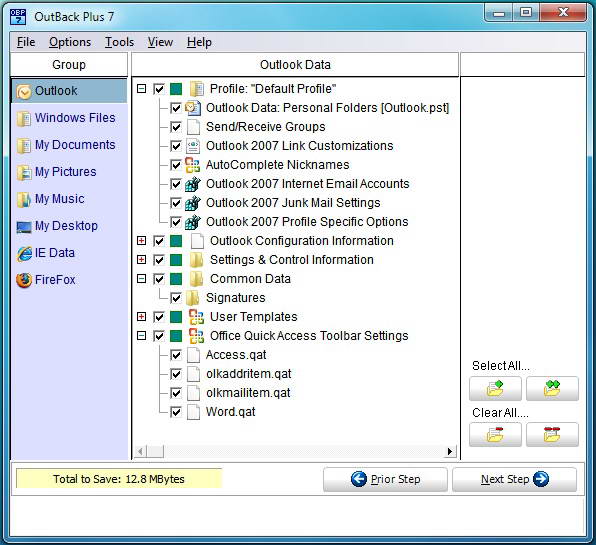Screen dimensions: 596x545
Task: Select the My Pictures group icon
Action: 24,173
